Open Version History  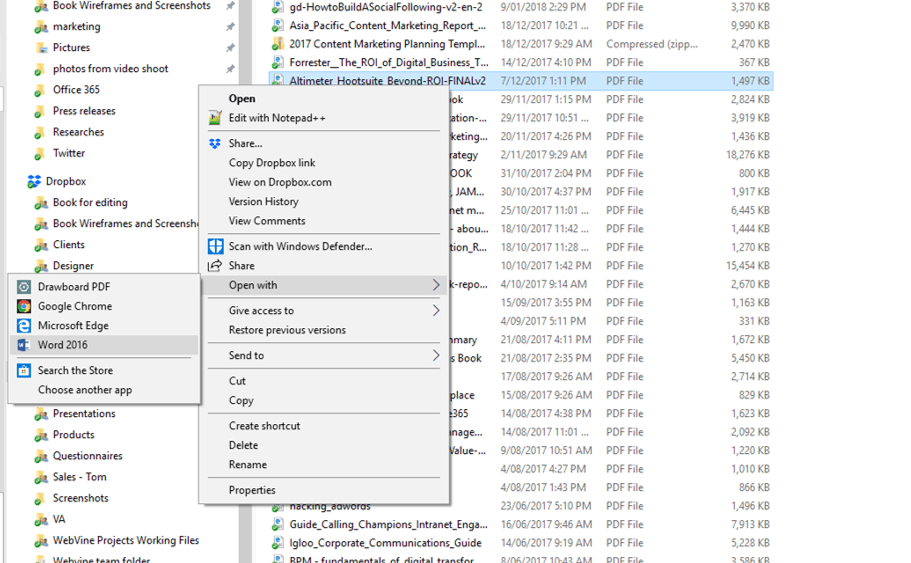pos(263,202)
